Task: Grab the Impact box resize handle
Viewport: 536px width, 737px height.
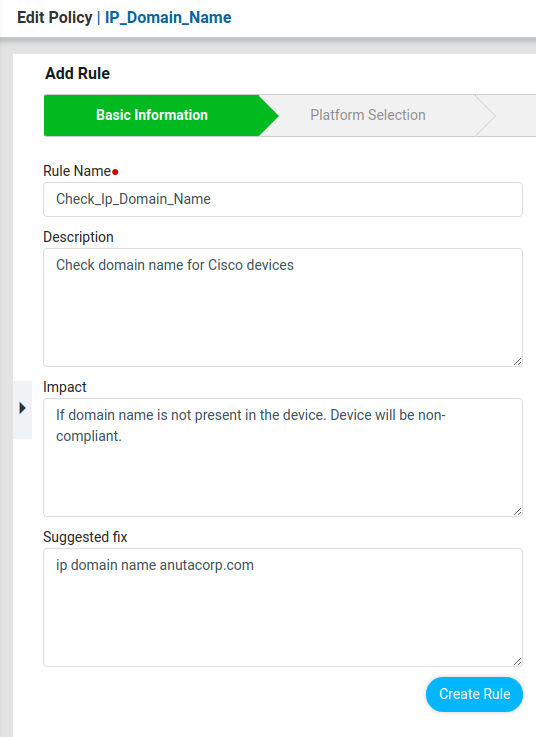Action: pos(517,511)
